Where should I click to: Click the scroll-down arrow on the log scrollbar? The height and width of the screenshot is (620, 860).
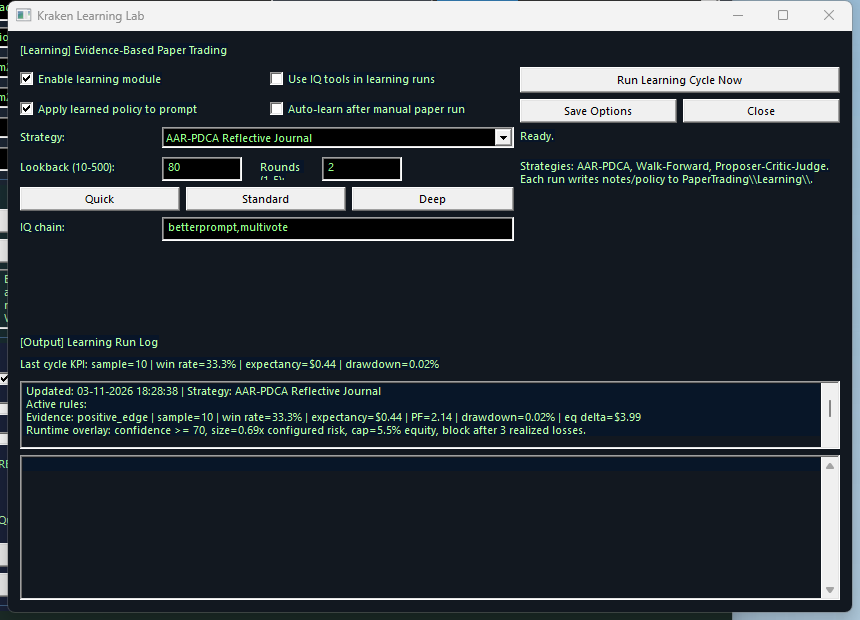pos(831,588)
